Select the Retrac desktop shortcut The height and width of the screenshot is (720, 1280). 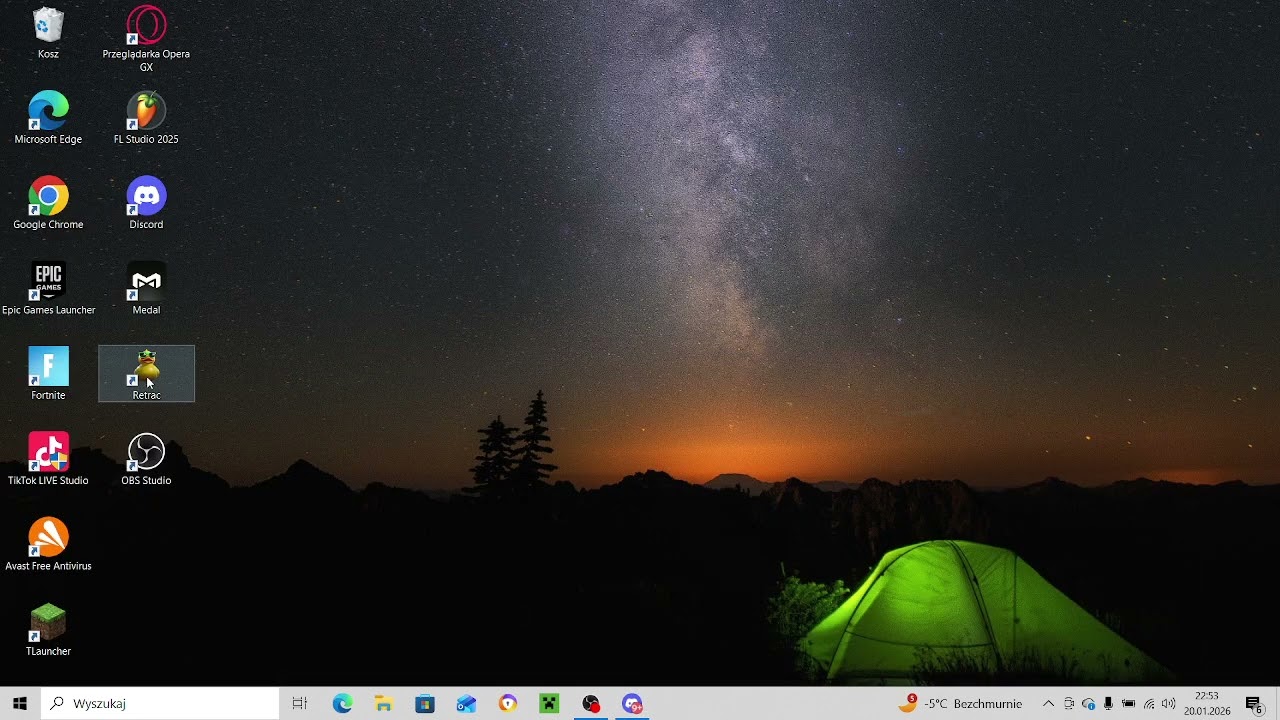pyautogui.click(x=146, y=374)
